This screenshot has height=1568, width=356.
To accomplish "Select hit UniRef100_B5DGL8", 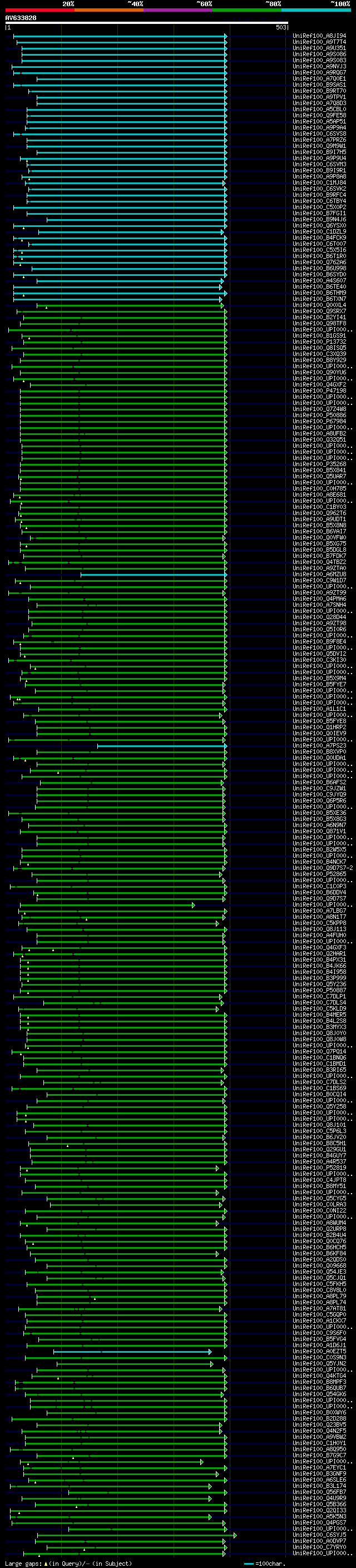I will tap(319, 550).
